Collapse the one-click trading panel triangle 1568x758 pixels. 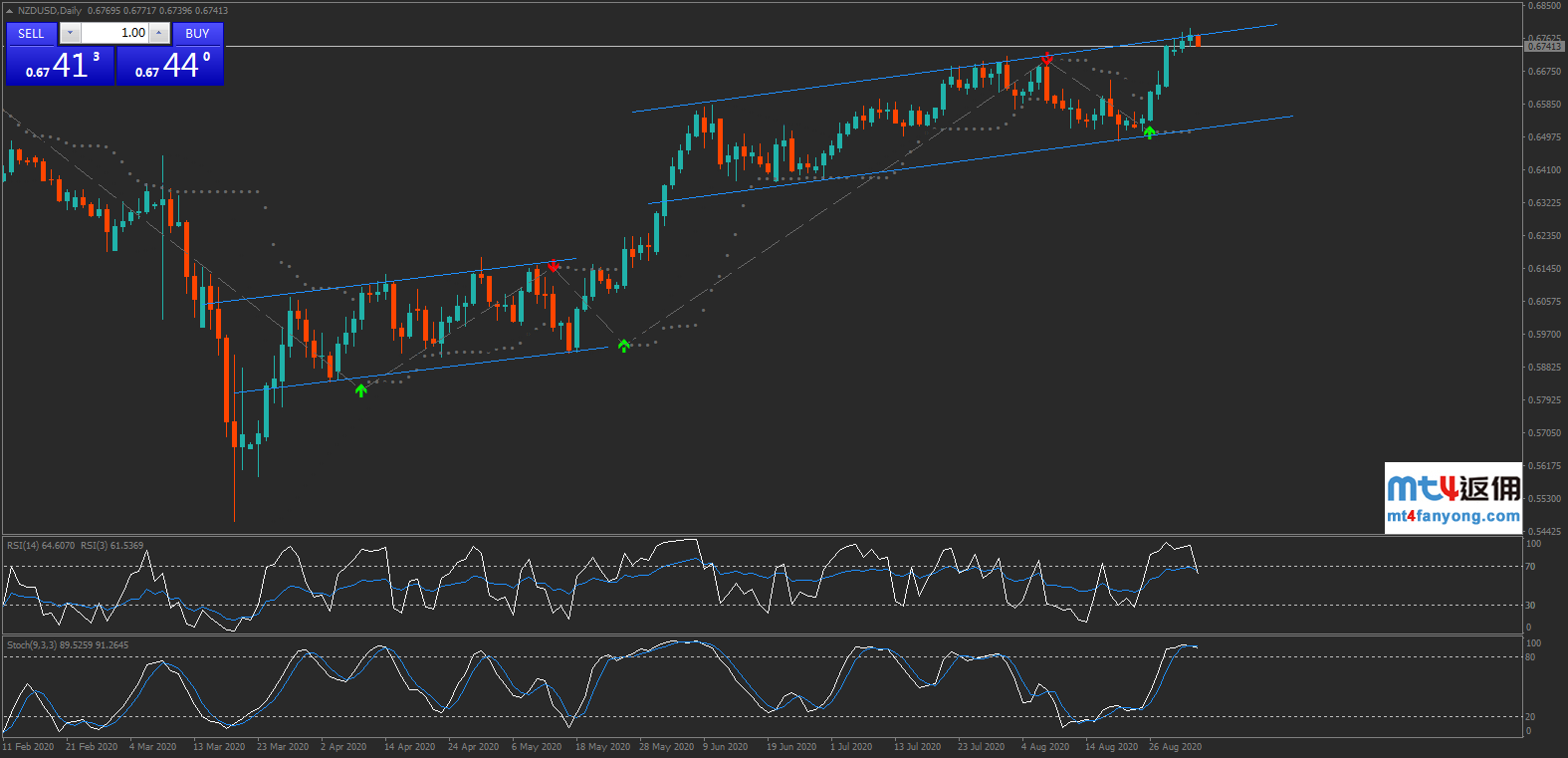coord(9,11)
